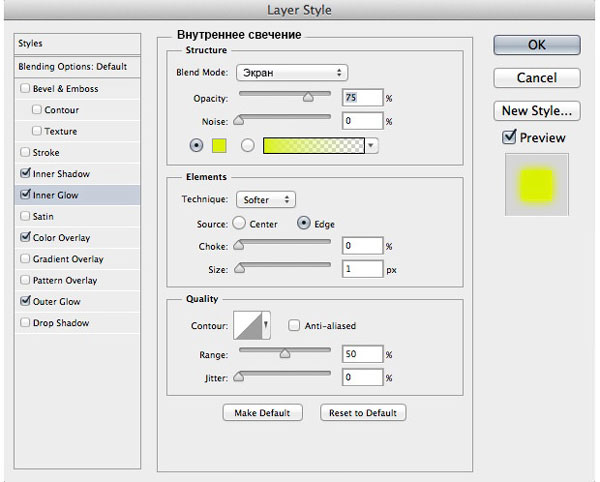Enable the Anti-aliased checkbox
This screenshot has width=600, height=482.
(x=294, y=326)
